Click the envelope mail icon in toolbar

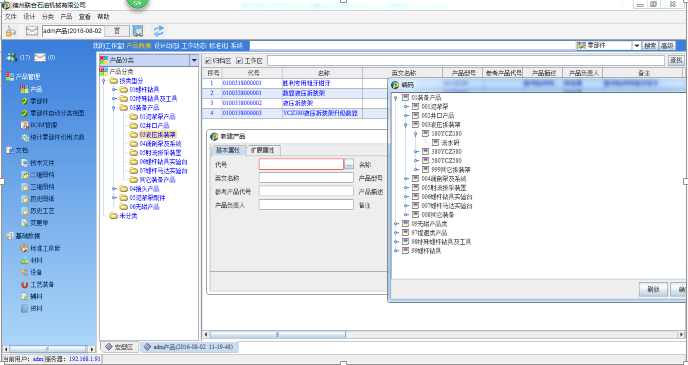coord(32,31)
